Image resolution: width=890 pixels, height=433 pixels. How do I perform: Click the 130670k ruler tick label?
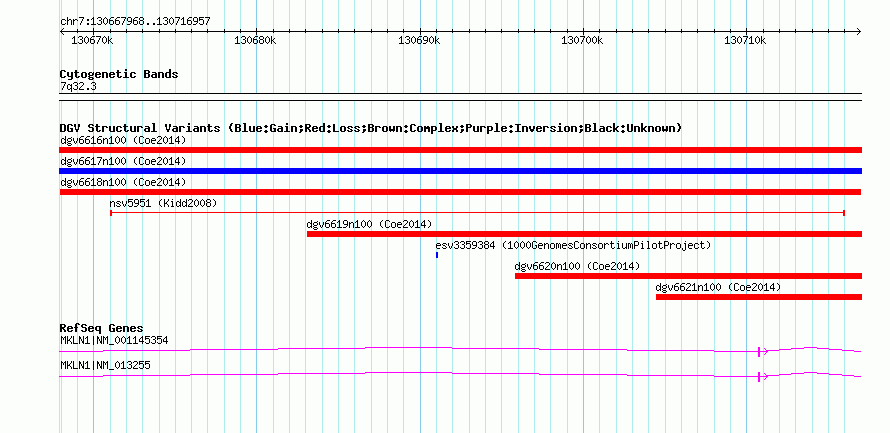pyautogui.click(x=92, y=40)
